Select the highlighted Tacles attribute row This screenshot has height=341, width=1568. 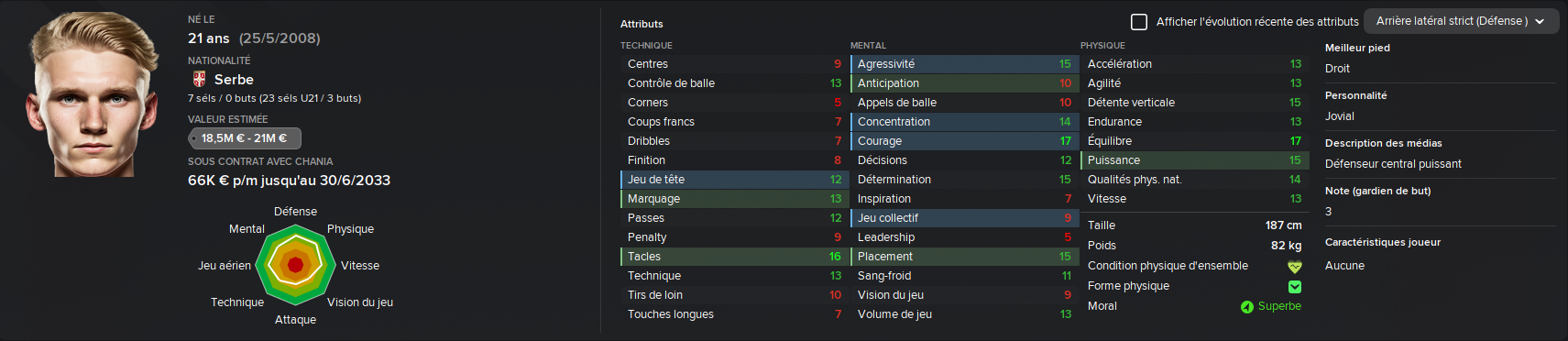(x=733, y=257)
